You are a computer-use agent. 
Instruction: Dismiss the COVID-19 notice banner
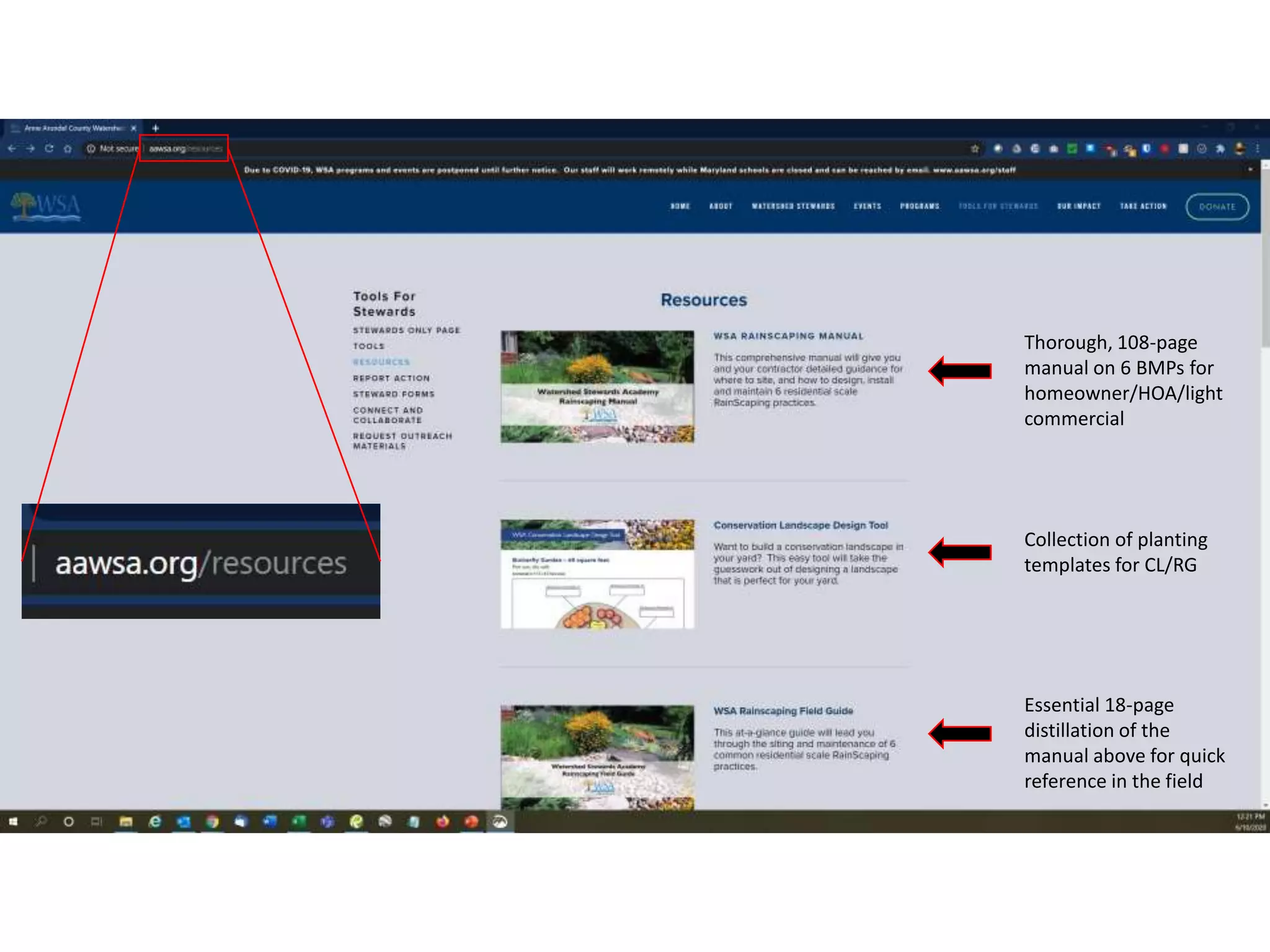(1250, 169)
